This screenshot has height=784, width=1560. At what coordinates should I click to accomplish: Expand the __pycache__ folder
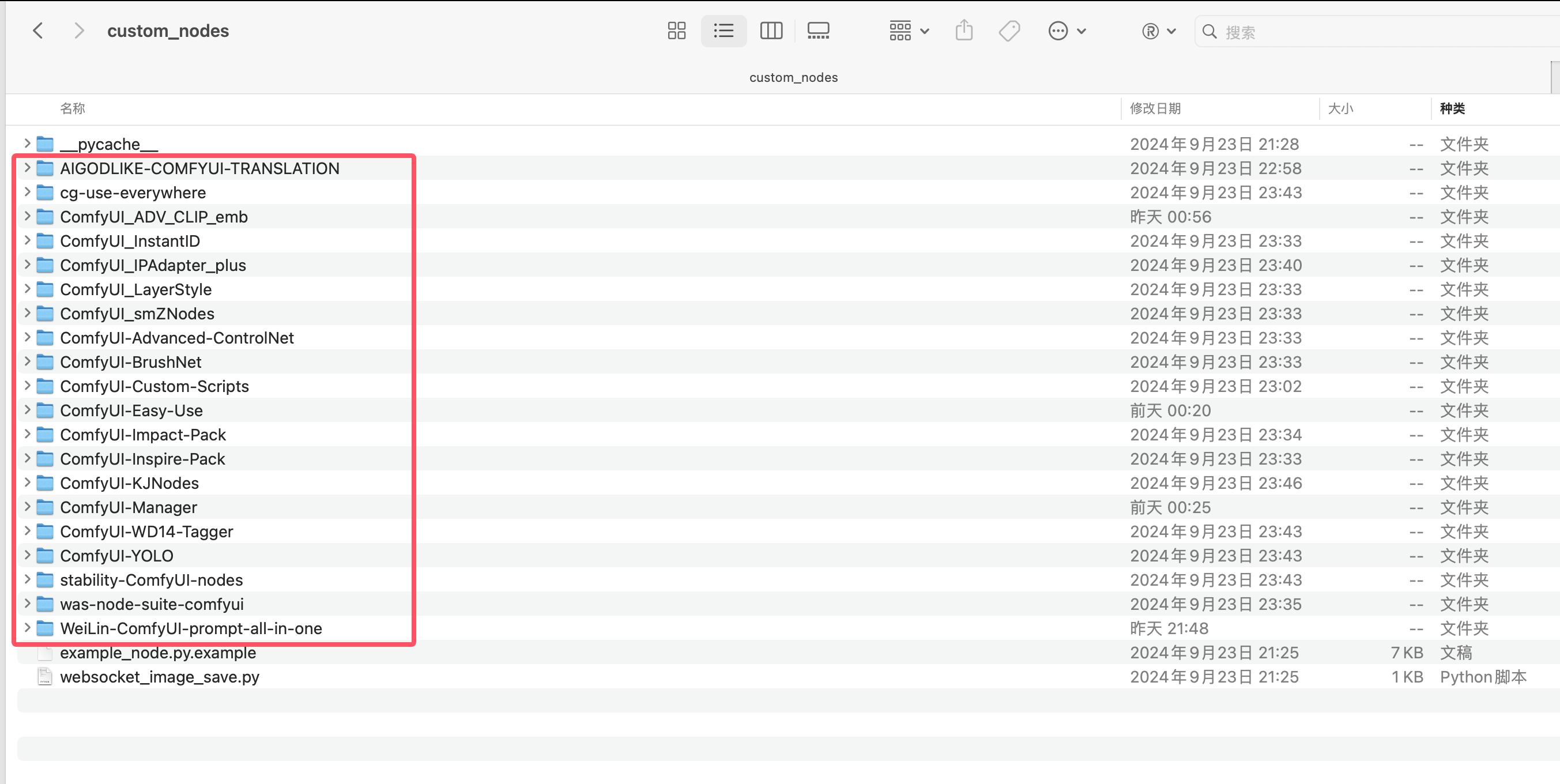[x=27, y=144]
